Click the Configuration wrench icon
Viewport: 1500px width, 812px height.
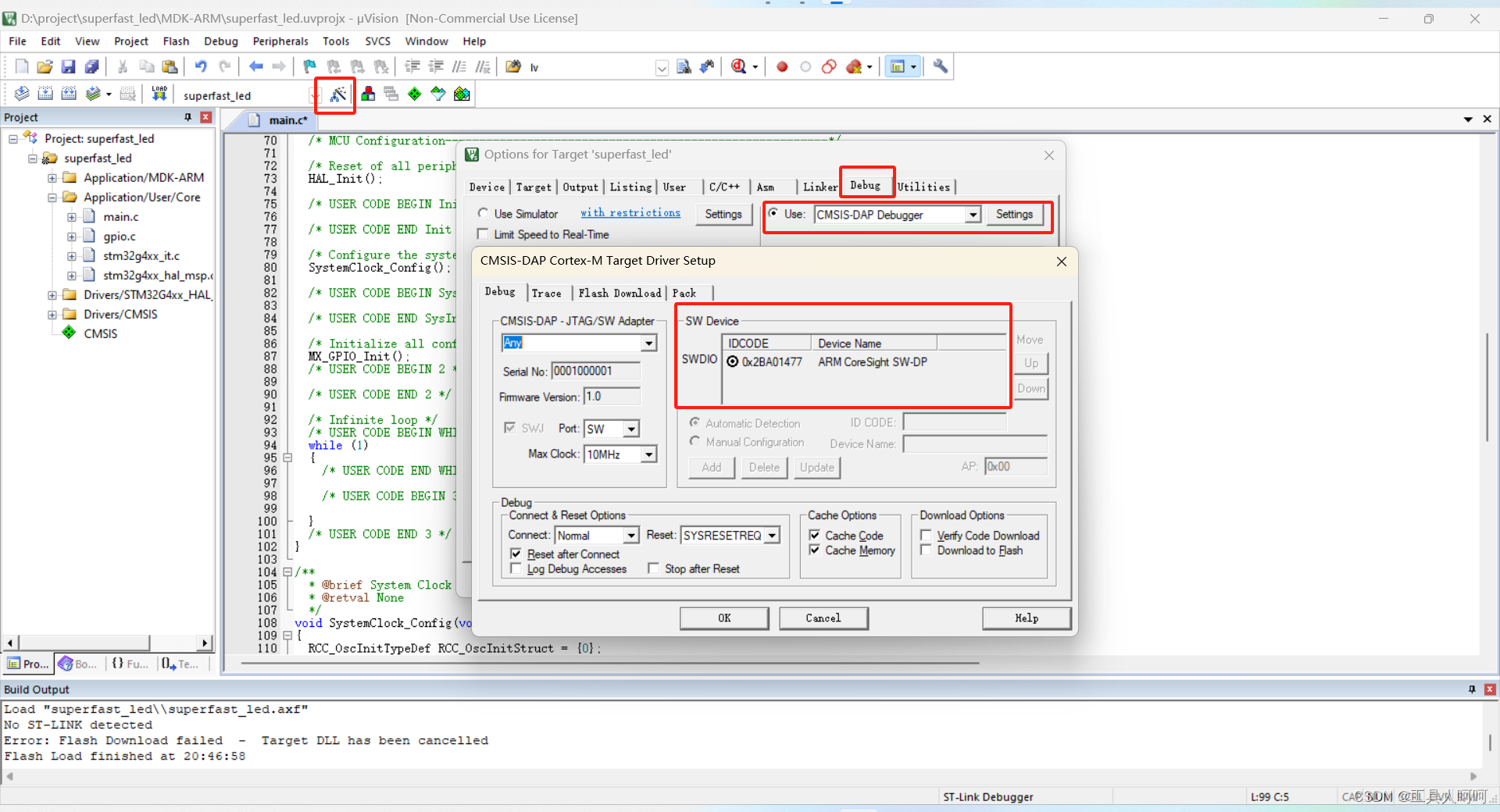941,66
